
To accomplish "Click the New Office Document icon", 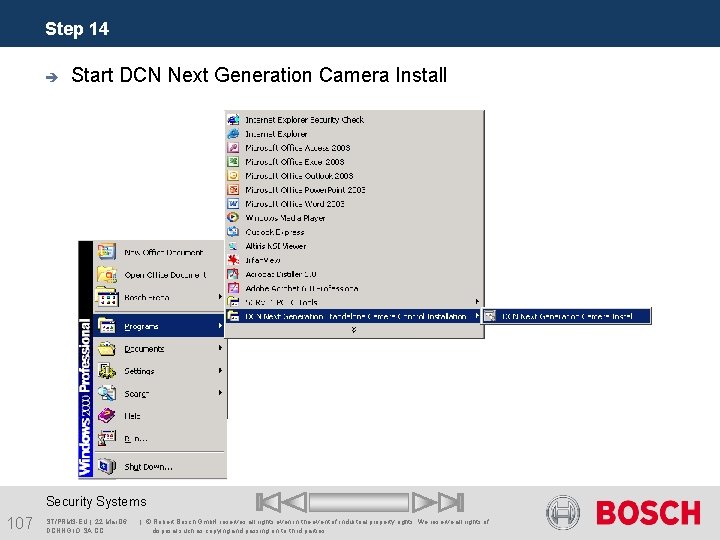I will point(107,252).
